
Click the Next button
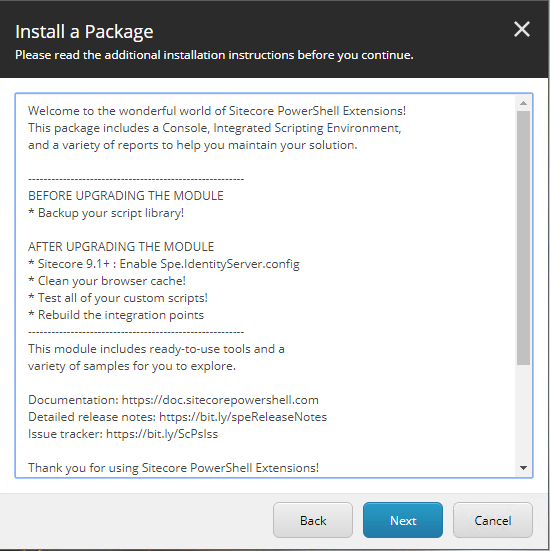point(403,520)
